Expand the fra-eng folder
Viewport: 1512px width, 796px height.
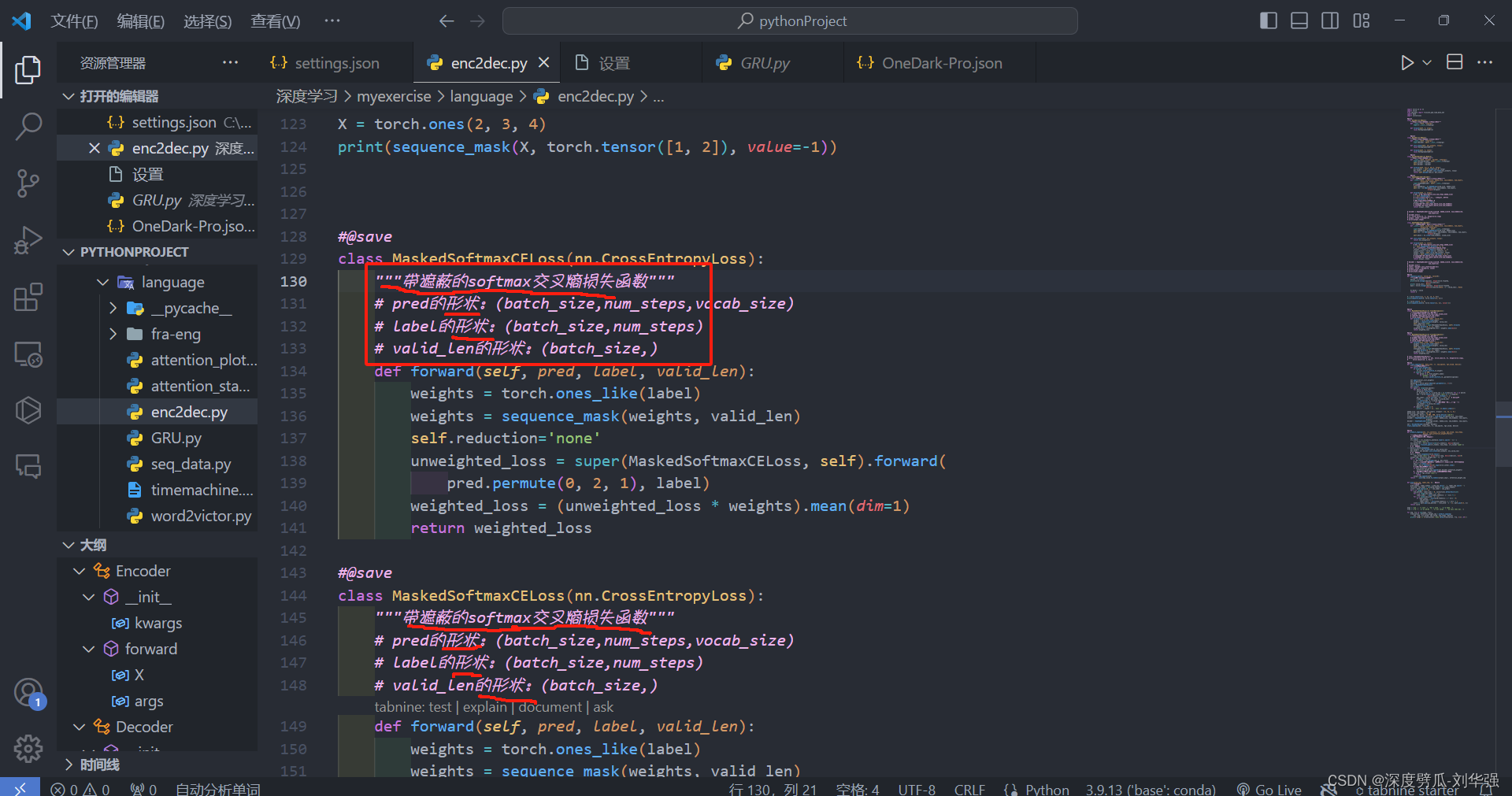113,334
